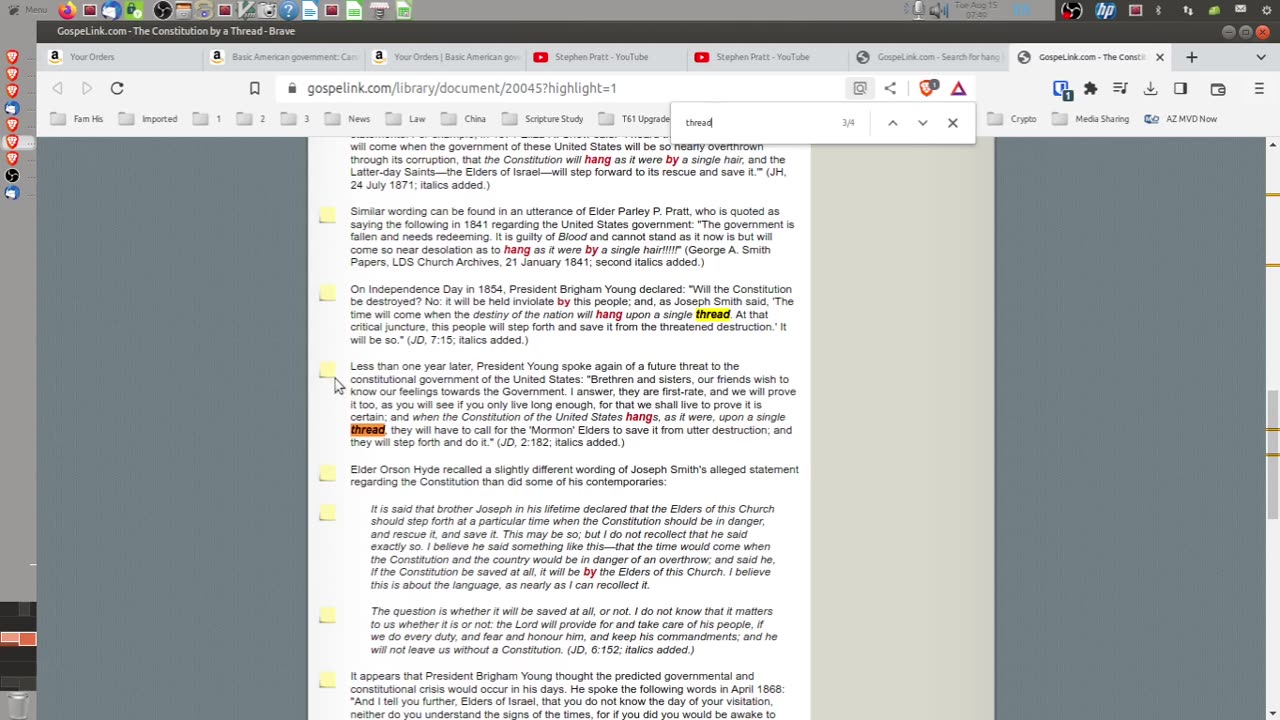Launch Firefox from the top panel

(67, 11)
